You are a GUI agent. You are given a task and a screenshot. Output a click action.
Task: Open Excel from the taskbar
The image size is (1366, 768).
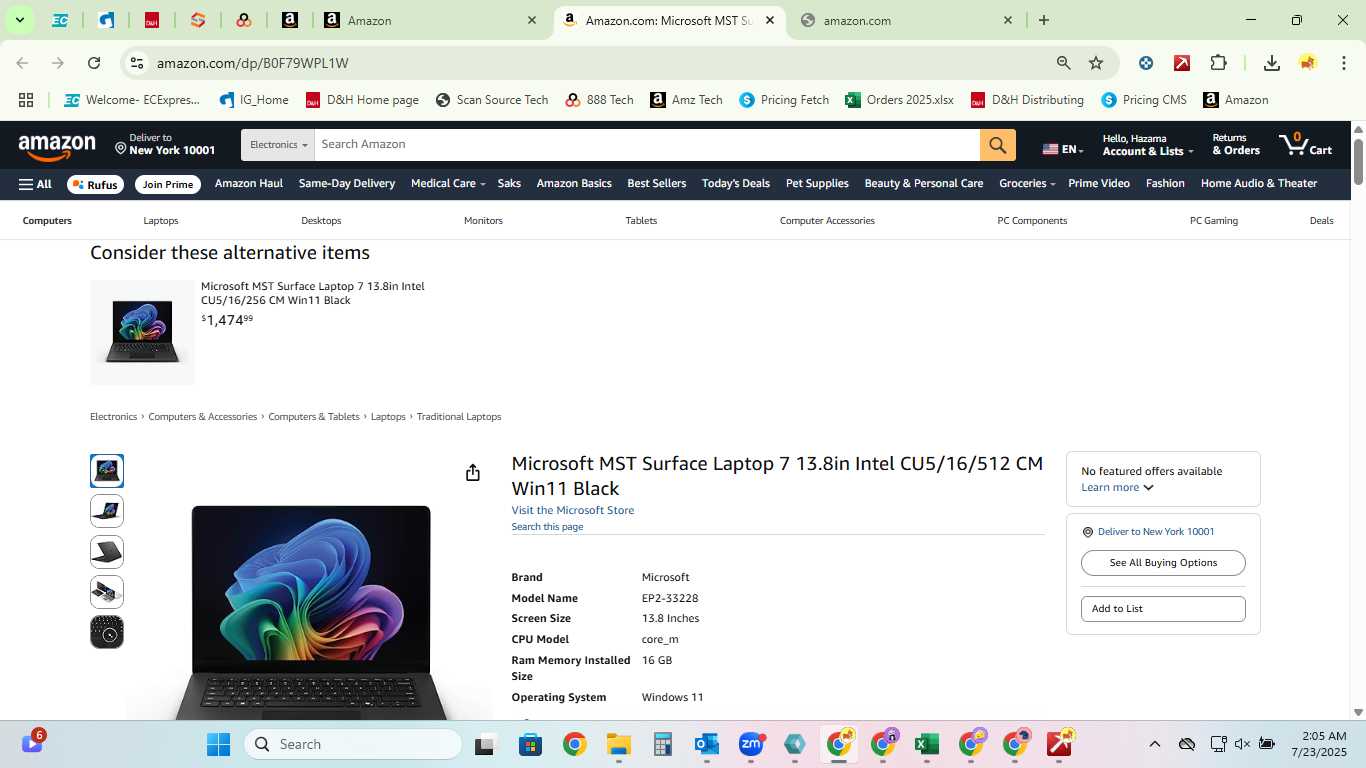click(926, 744)
